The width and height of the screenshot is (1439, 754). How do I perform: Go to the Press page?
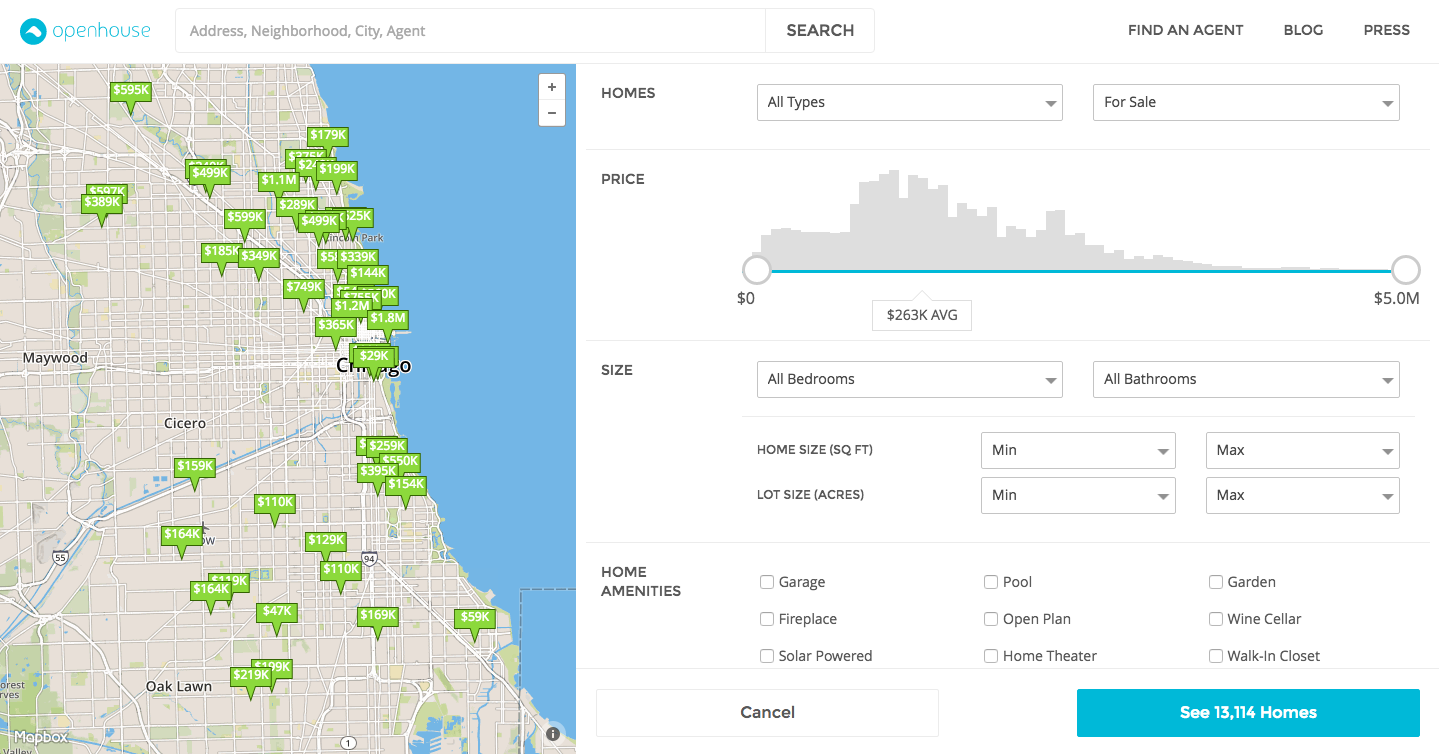[x=1387, y=30]
